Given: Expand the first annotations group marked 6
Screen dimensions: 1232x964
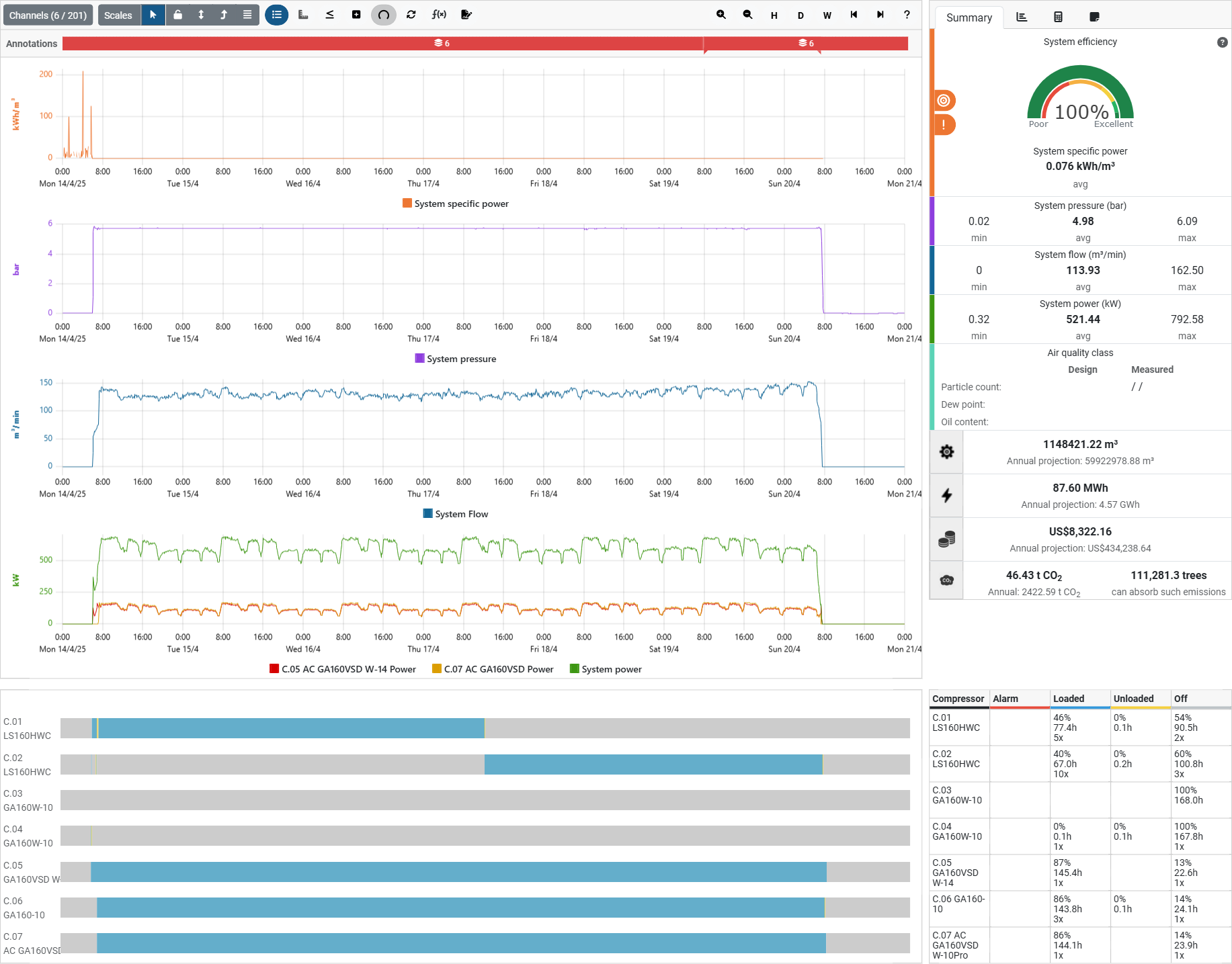Looking at the screenshot, I should coord(442,44).
